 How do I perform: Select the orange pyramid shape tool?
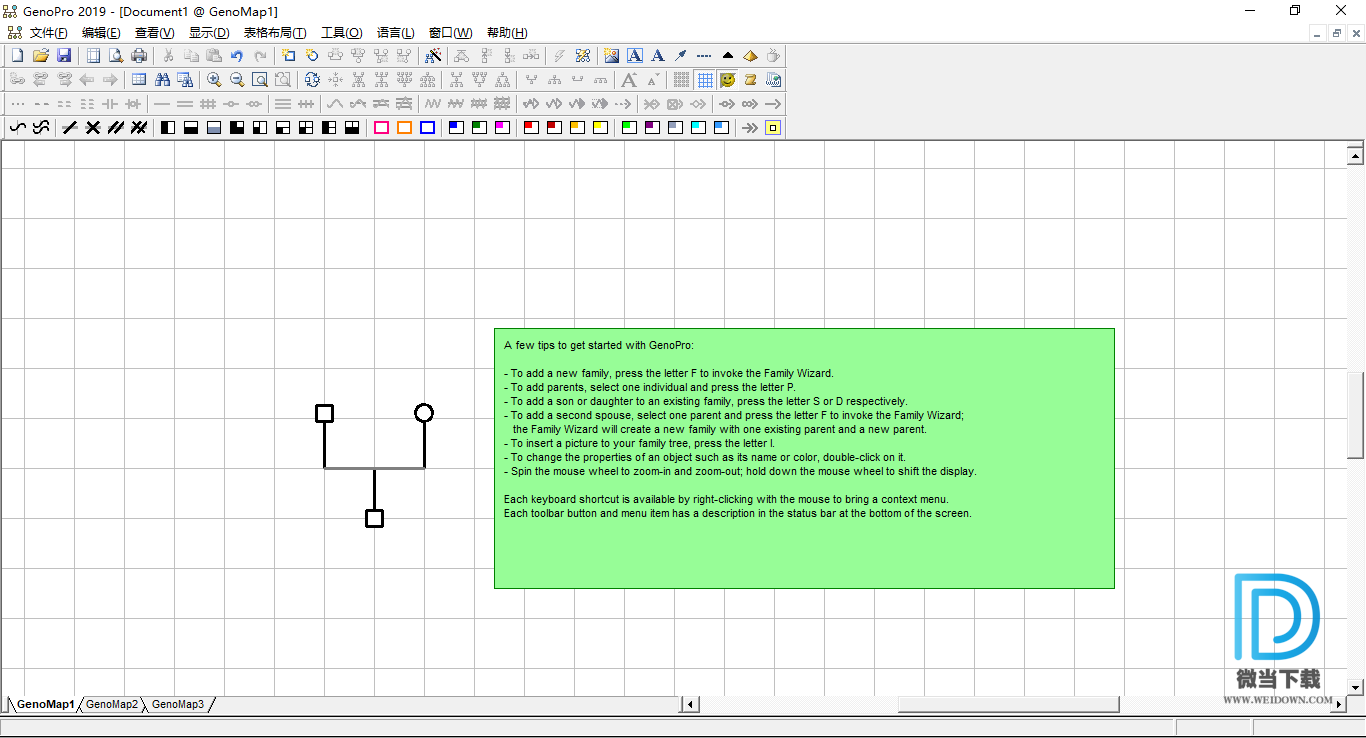(x=750, y=56)
